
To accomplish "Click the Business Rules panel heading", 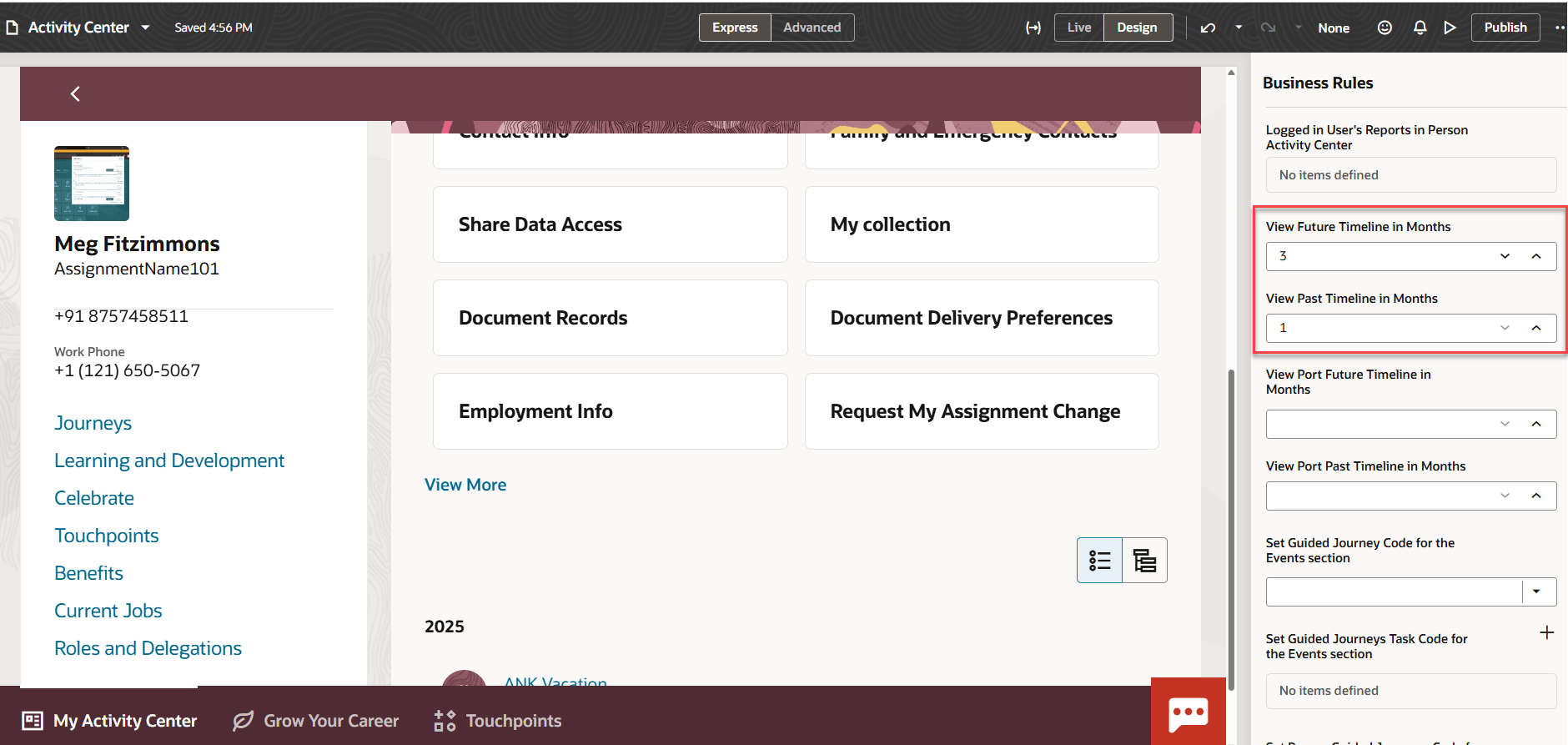I will tap(1318, 83).
